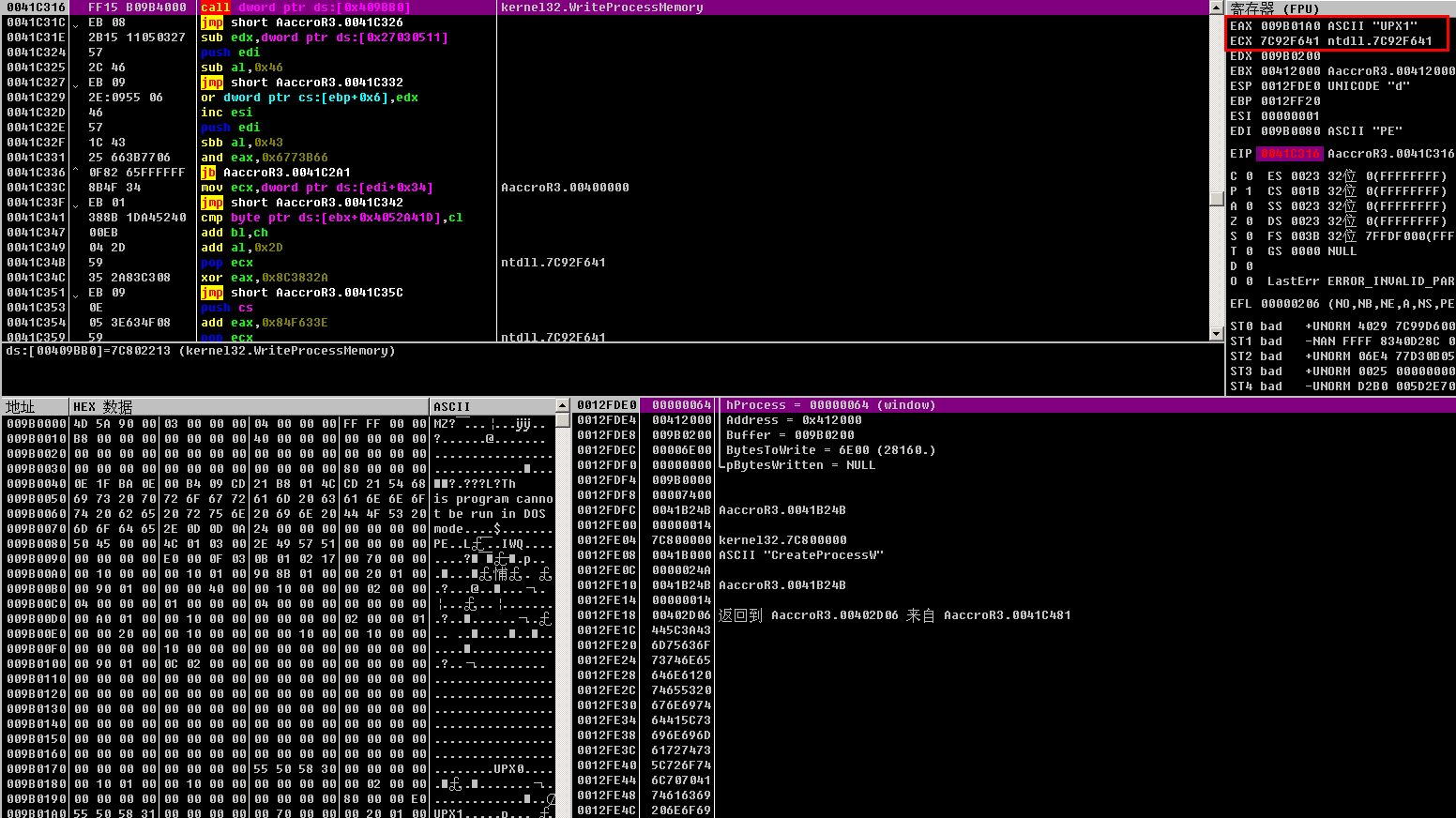The height and width of the screenshot is (818, 1456).
Task: Select the jb AaccroR3.0041C2A1 line
Action: [x=605, y=173]
